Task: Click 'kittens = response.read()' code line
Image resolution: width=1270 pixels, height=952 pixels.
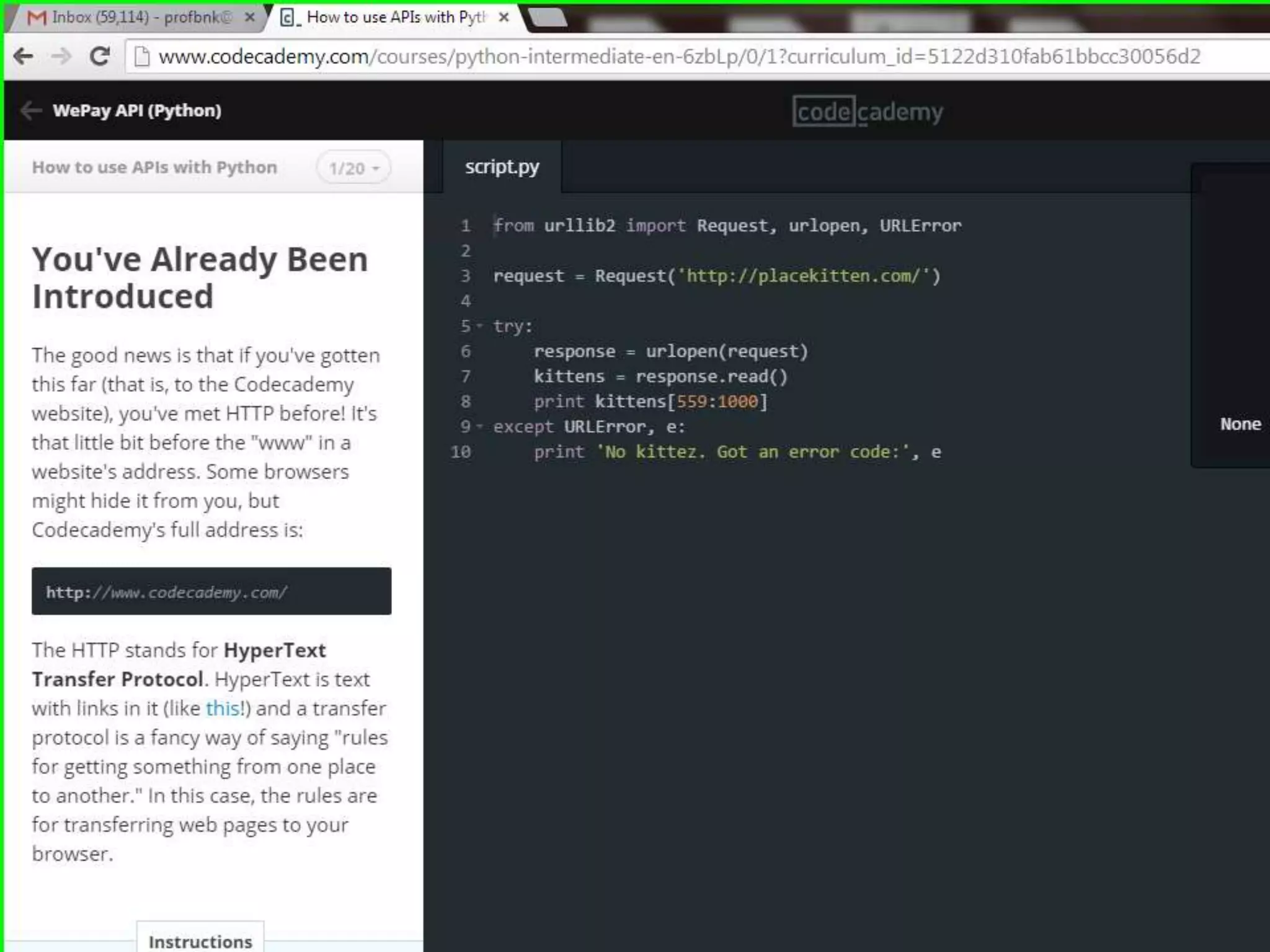Action: (660, 376)
